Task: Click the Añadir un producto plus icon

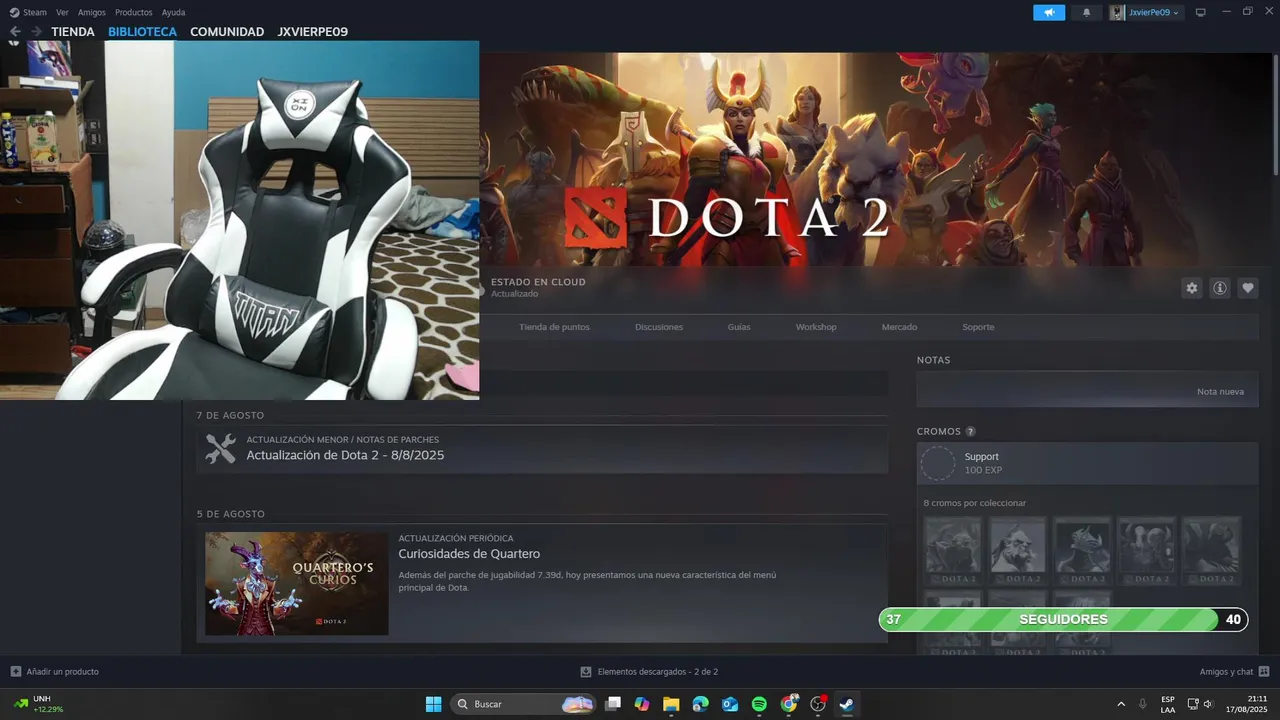Action: point(15,672)
